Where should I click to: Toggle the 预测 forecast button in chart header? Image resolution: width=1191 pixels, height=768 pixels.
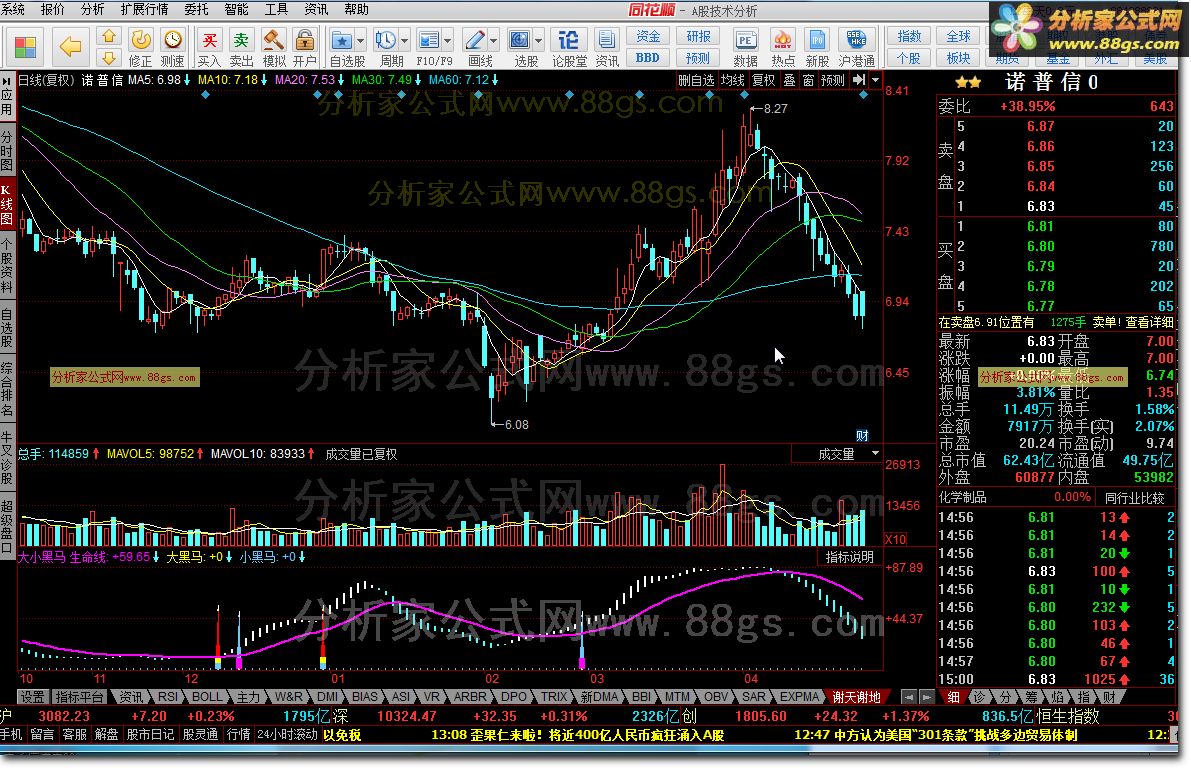coord(832,80)
